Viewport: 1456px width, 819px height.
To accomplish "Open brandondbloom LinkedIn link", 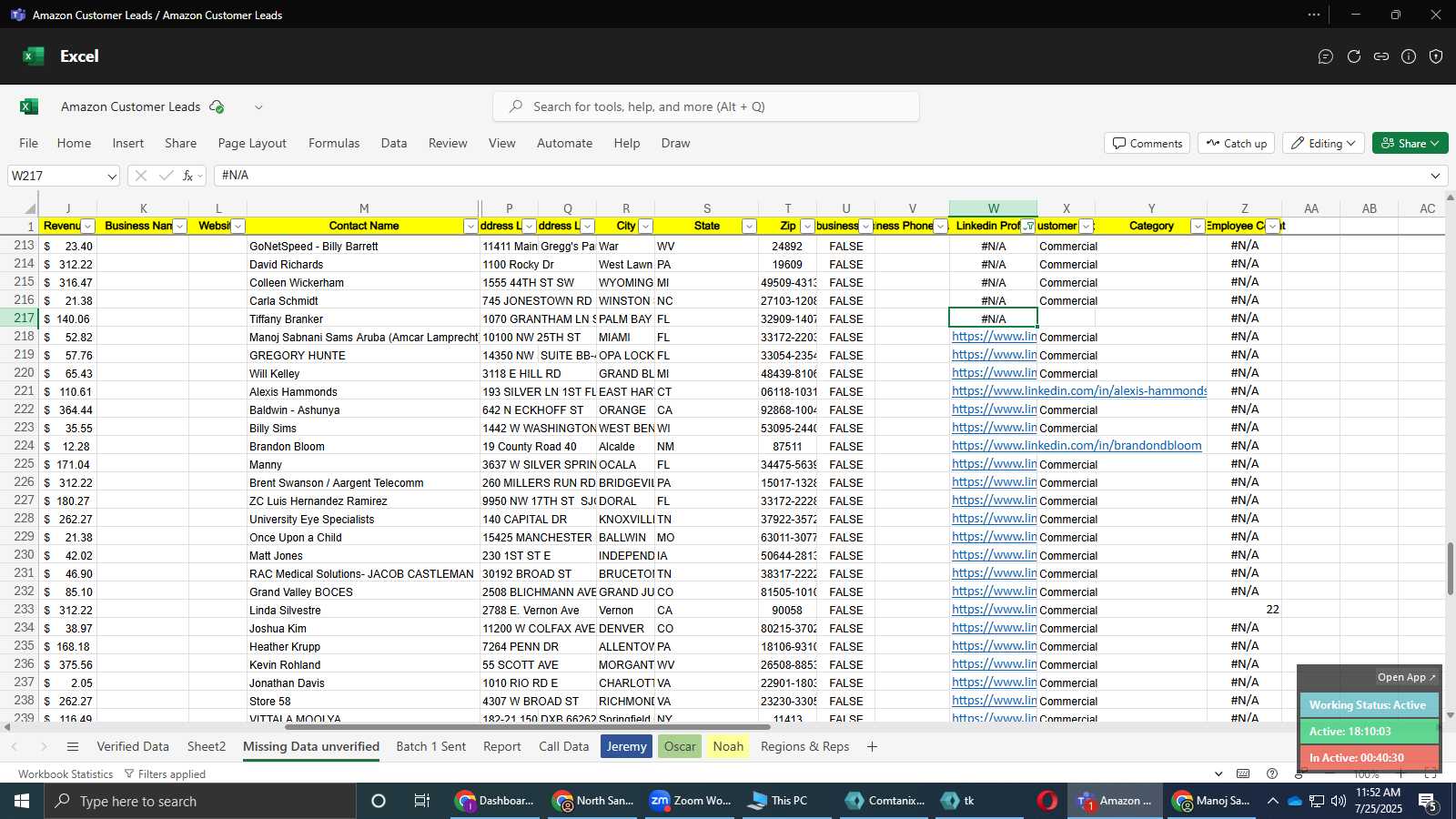I will coord(1077,446).
